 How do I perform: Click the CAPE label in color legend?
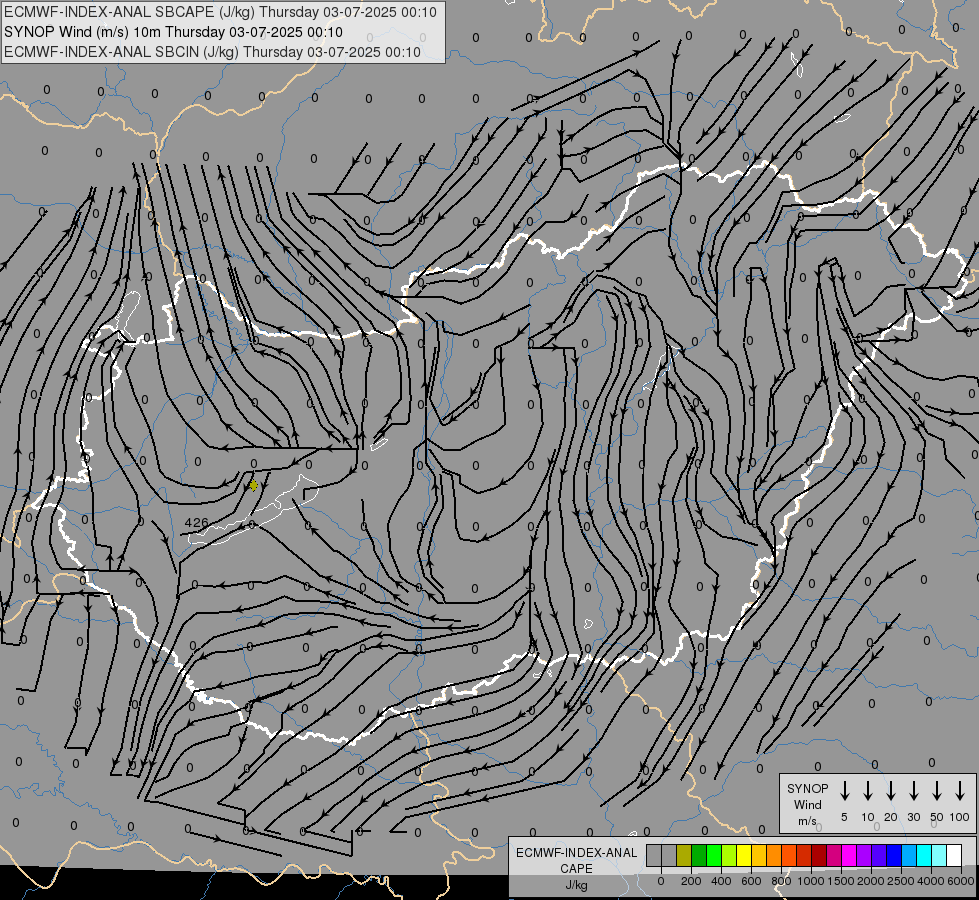[x=576, y=869]
